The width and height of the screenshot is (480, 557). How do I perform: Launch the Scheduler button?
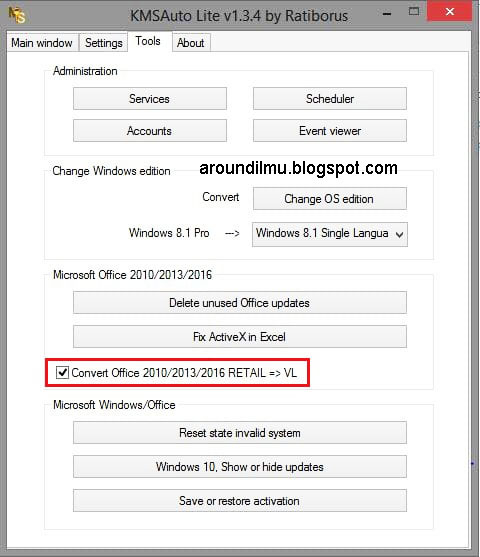point(330,99)
